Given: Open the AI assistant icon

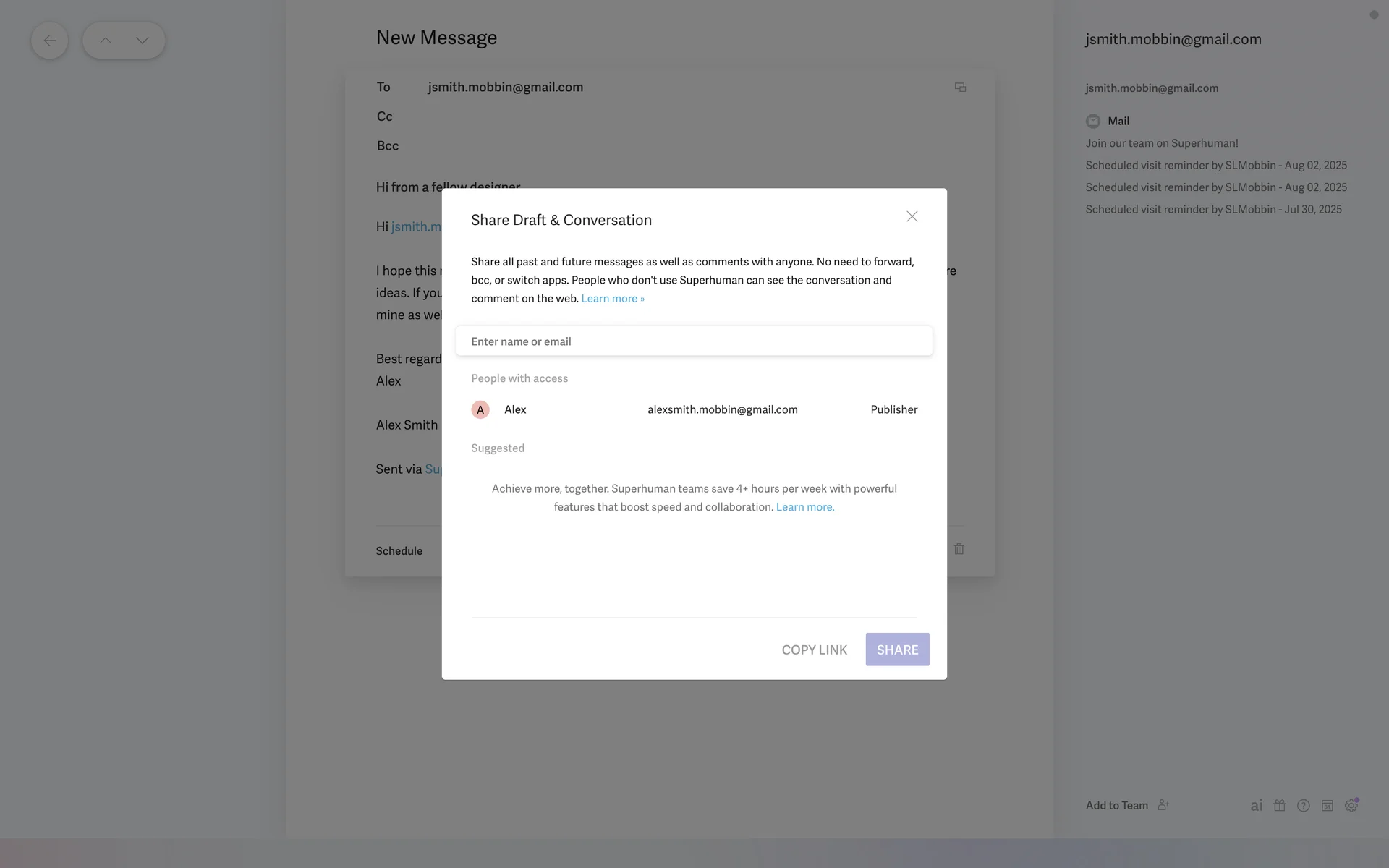Looking at the screenshot, I should (1257, 805).
